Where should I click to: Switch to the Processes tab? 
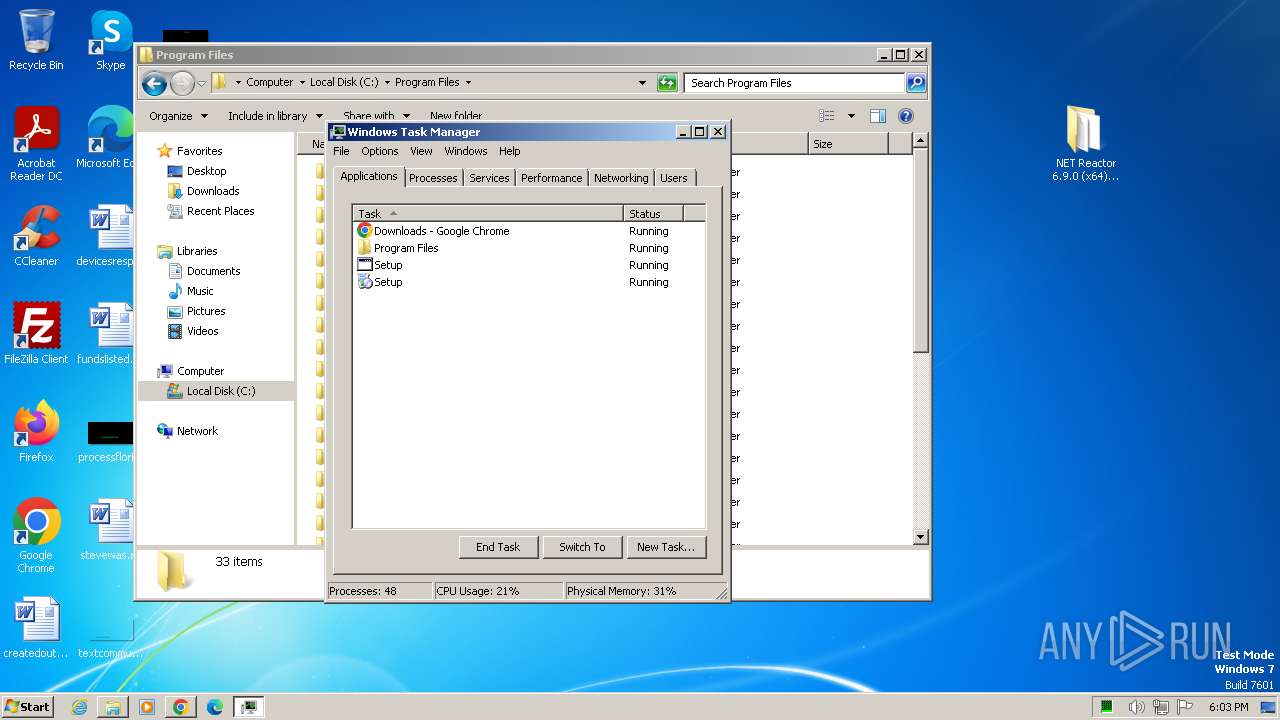433,178
